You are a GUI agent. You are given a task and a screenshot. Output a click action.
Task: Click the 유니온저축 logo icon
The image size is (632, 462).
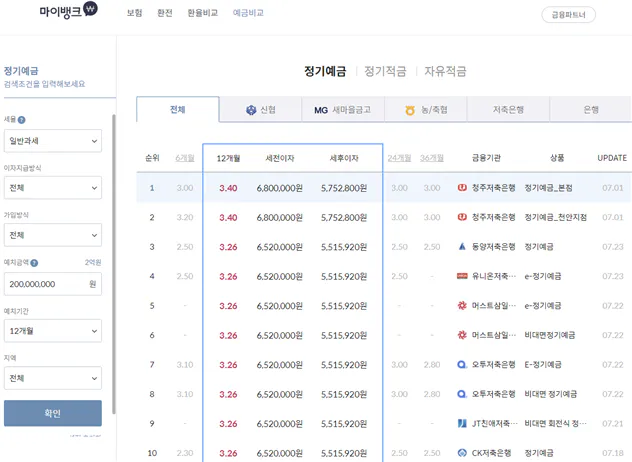(462, 276)
